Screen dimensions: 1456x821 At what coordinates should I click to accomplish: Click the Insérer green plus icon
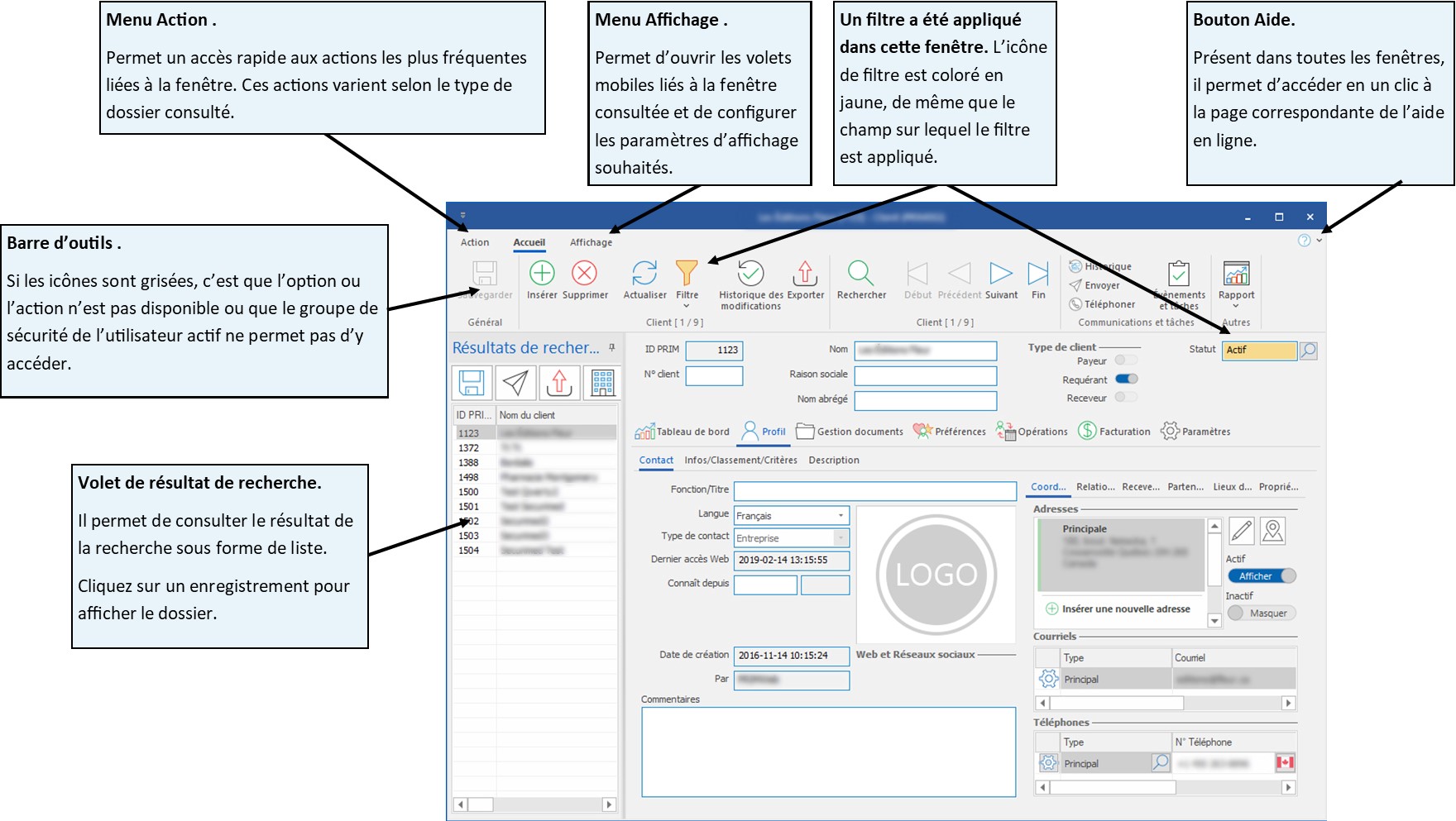pyautogui.click(x=542, y=274)
